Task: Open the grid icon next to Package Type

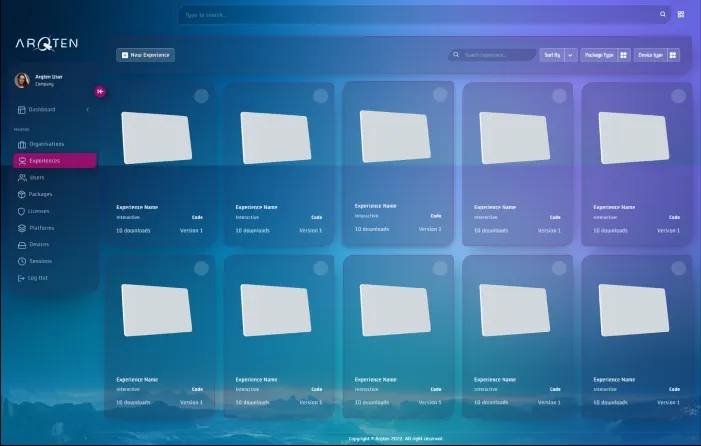Action: point(624,55)
